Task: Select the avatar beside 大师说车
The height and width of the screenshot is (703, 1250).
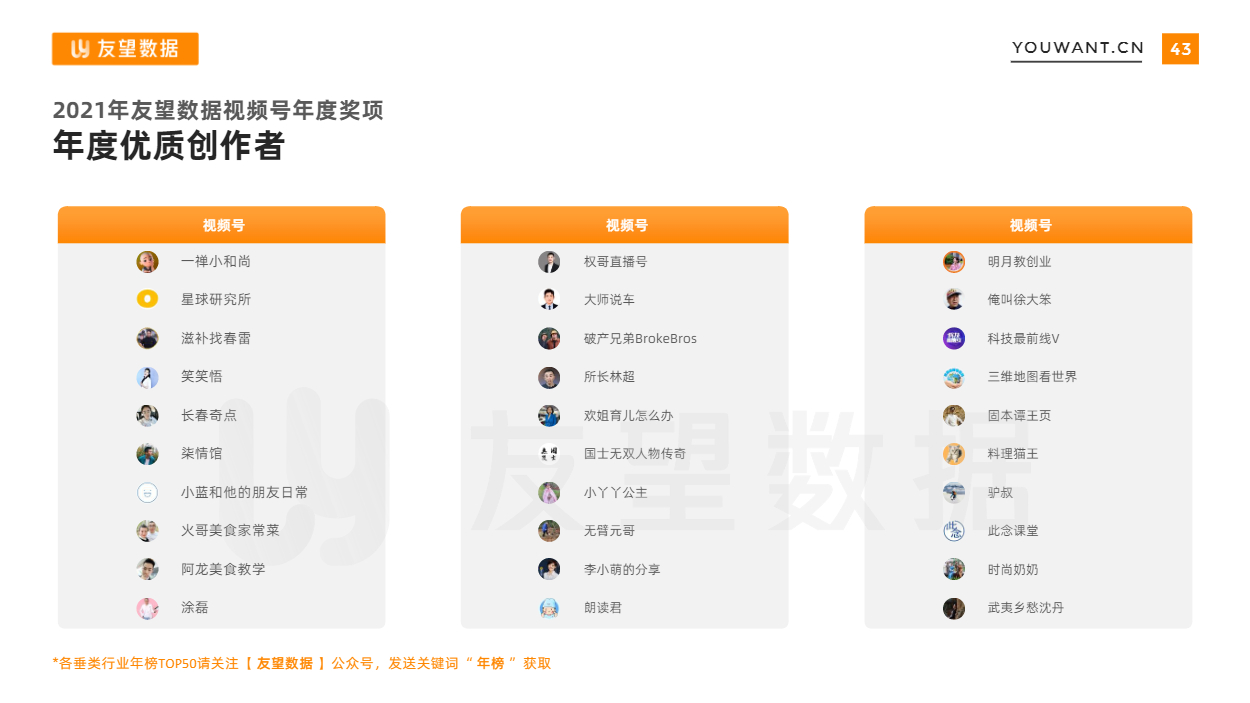Action: coord(549,299)
